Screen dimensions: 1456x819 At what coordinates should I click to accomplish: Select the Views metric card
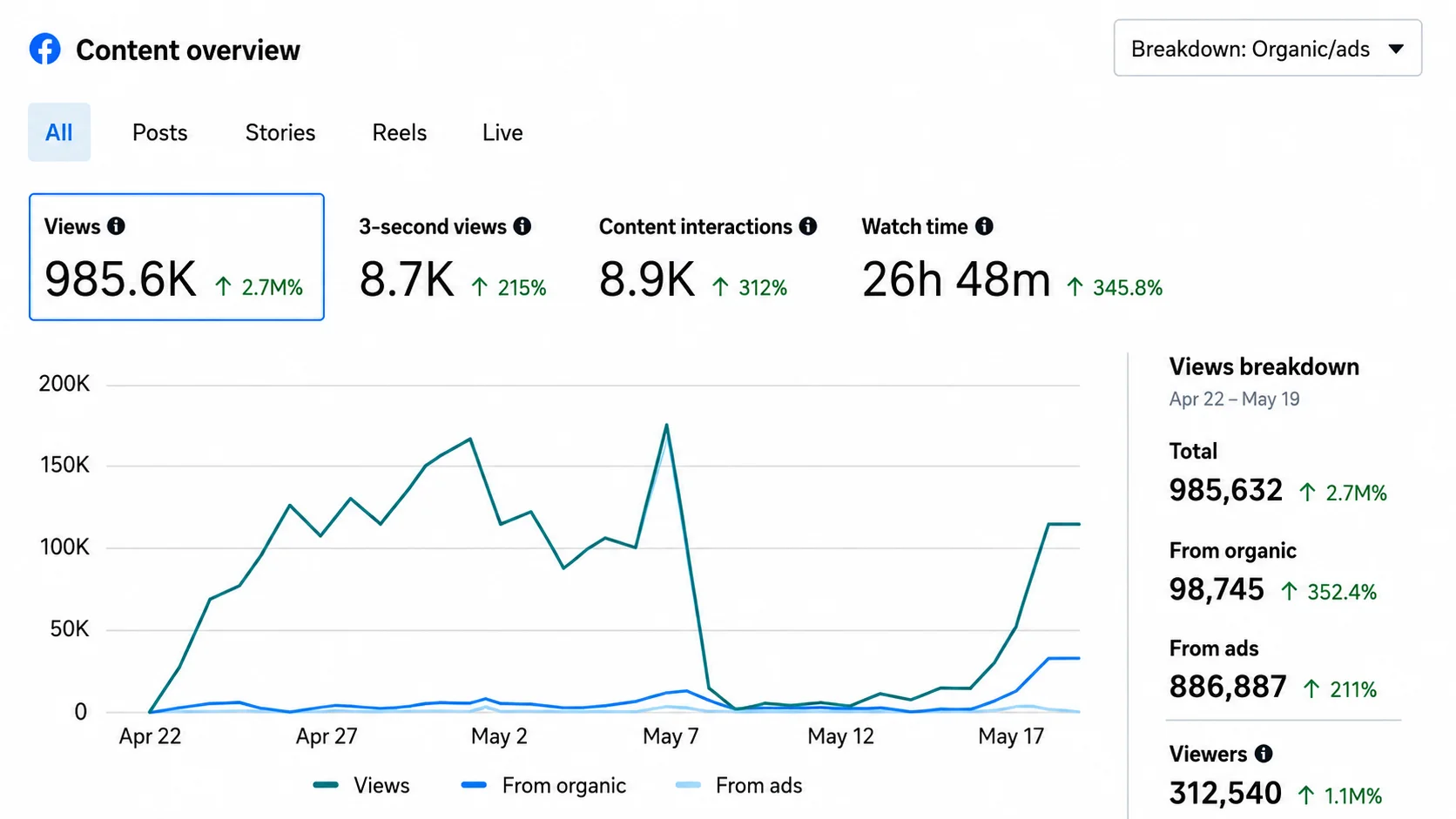tap(177, 257)
